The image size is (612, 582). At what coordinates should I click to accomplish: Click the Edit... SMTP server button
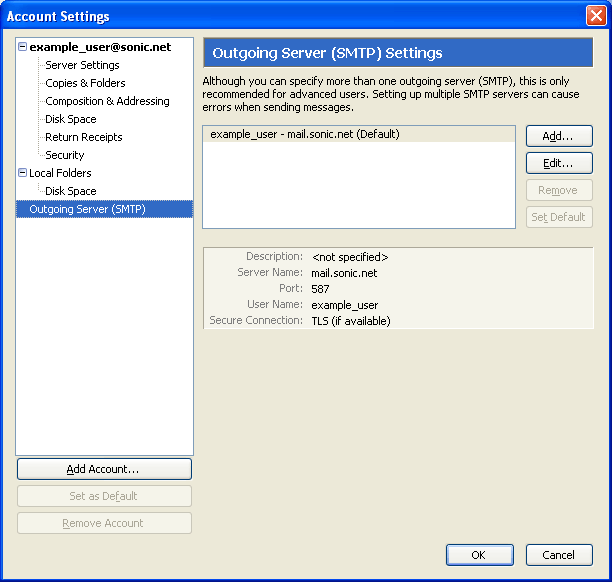pyautogui.click(x=559, y=163)
